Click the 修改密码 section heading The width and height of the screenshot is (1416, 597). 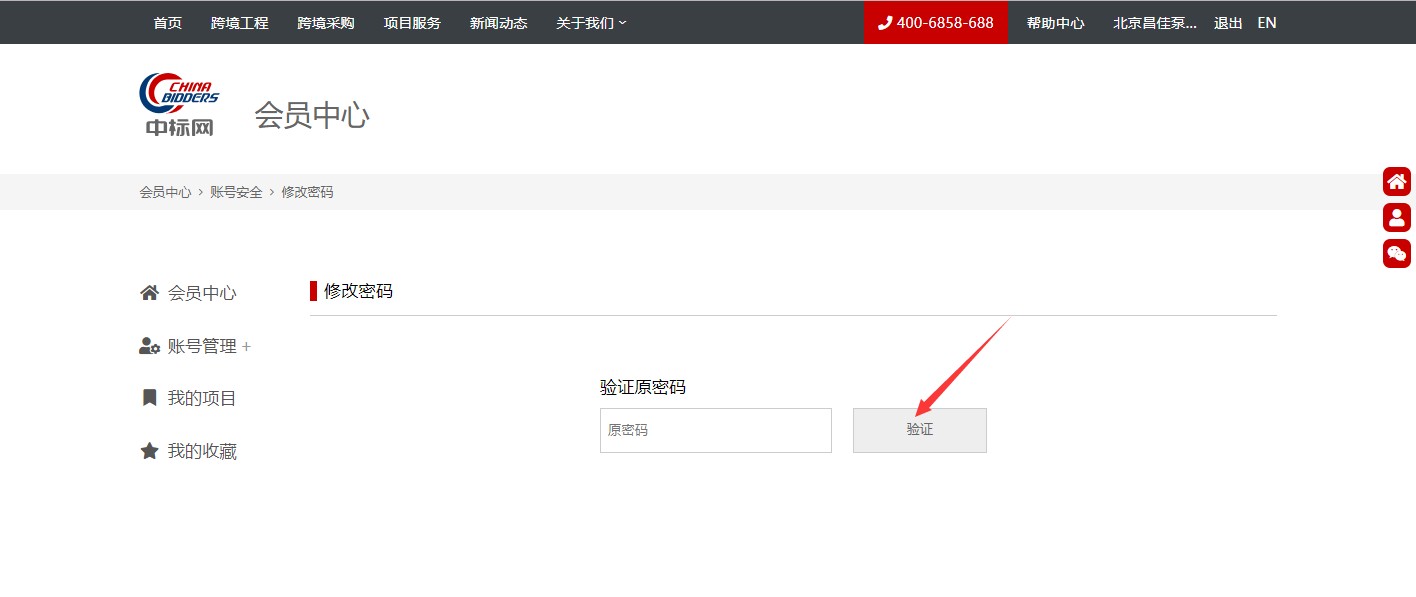click(358, 291)
